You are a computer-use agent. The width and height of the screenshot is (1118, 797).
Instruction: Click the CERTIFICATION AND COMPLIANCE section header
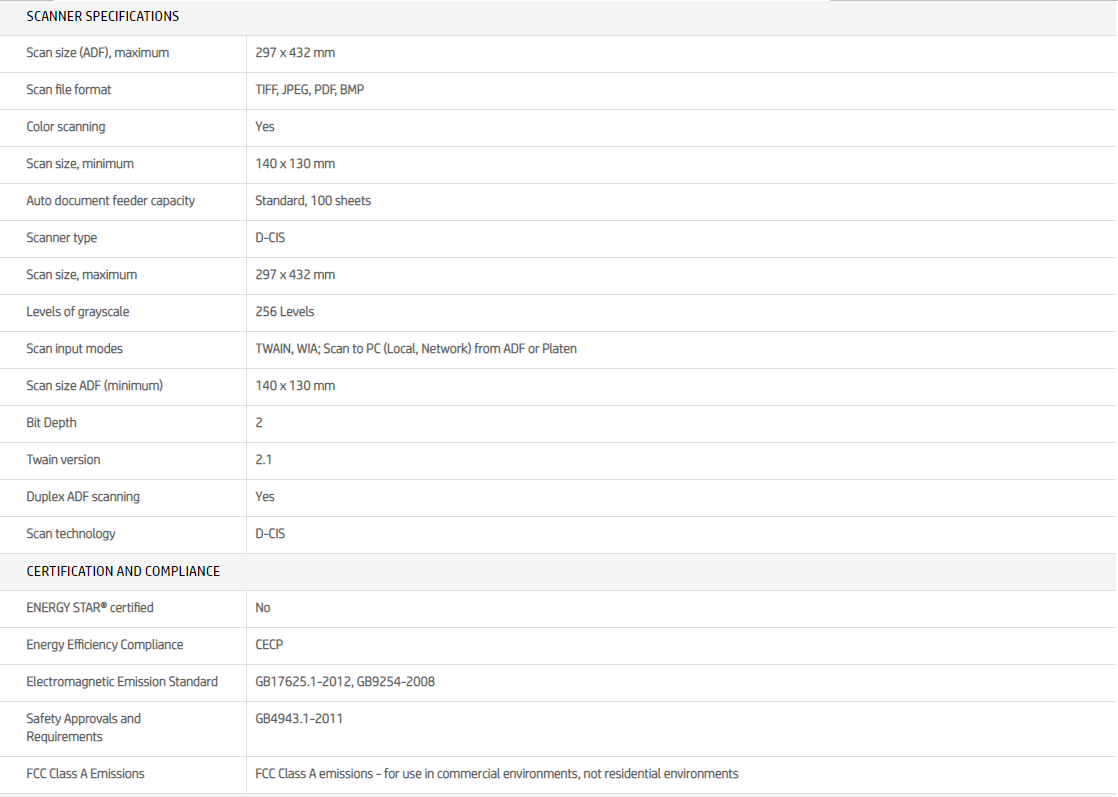(x=123, y=571)
